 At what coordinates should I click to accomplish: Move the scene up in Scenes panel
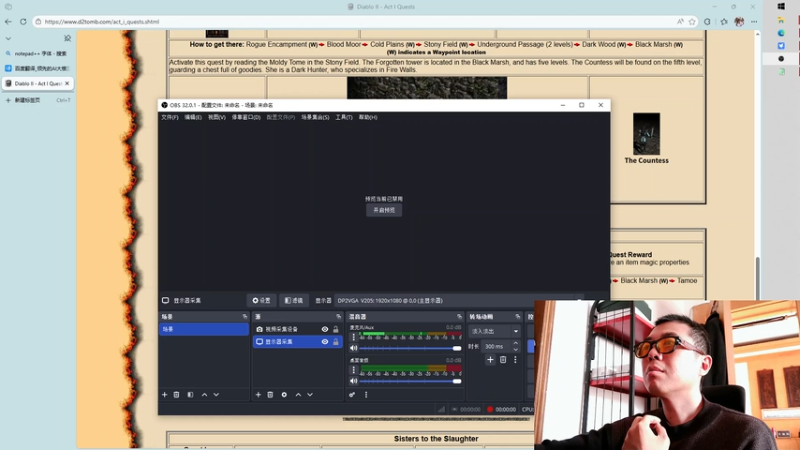(204, 394)
